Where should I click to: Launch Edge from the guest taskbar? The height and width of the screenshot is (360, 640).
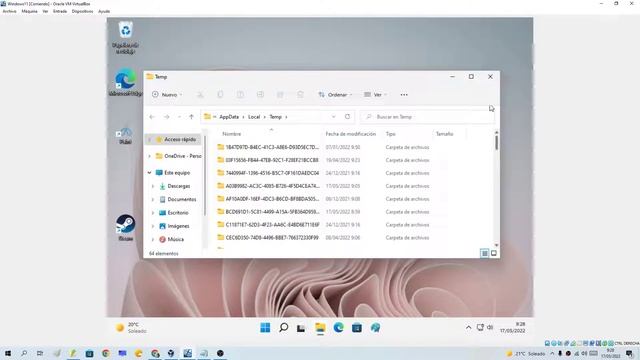pyautogui.click(x=338, y=328)
